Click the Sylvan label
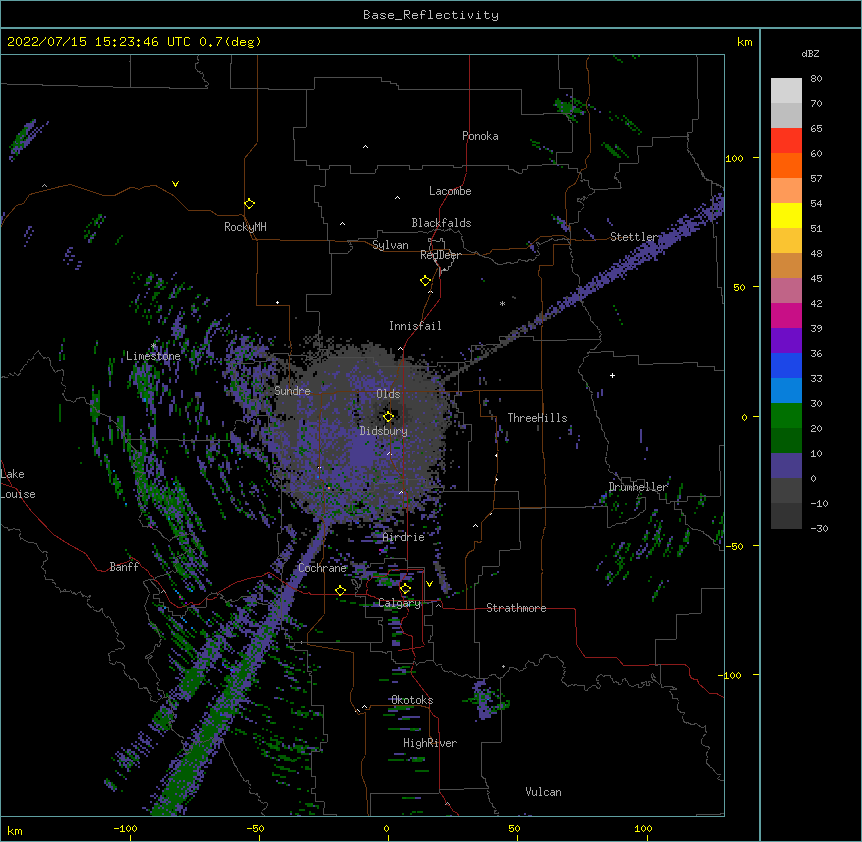 click(390, 245)
